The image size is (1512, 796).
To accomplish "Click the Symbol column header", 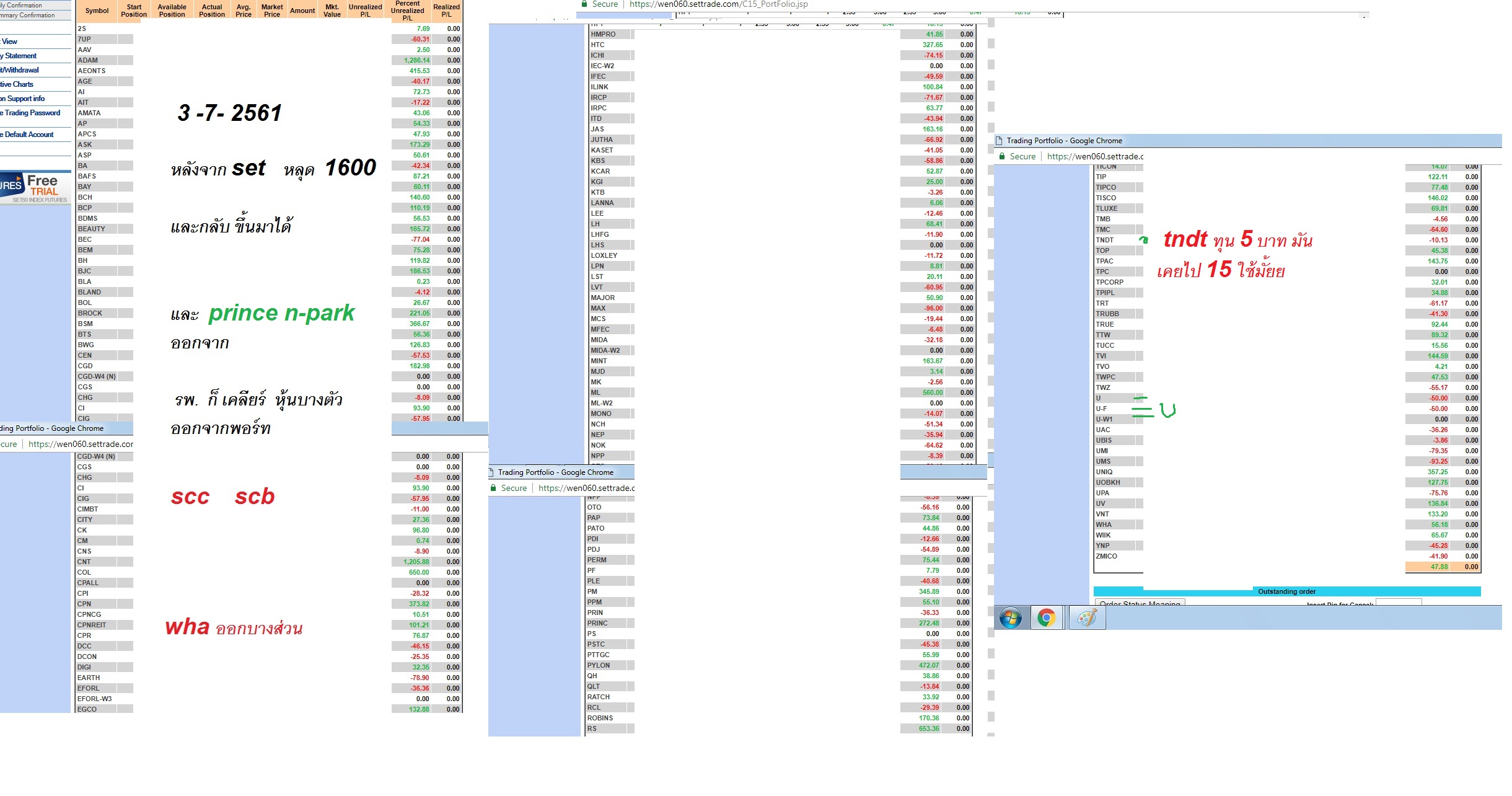I will (x=97, y=11).
